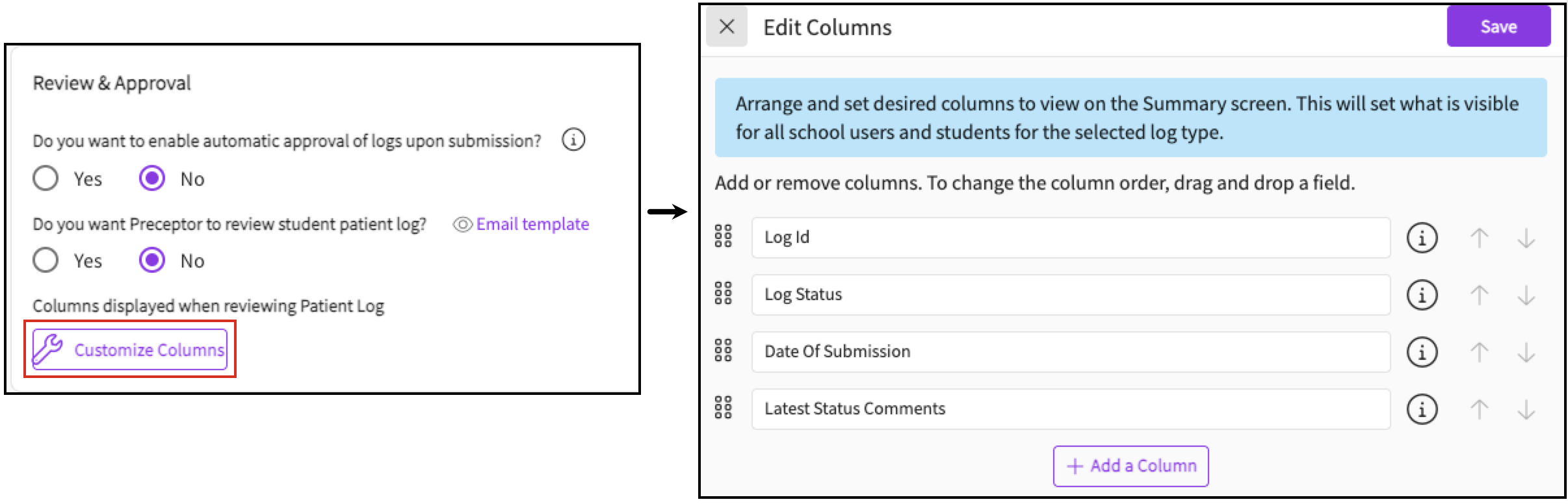
Task: Close the Edit Columns panel
Action: [x=727, y=27]
